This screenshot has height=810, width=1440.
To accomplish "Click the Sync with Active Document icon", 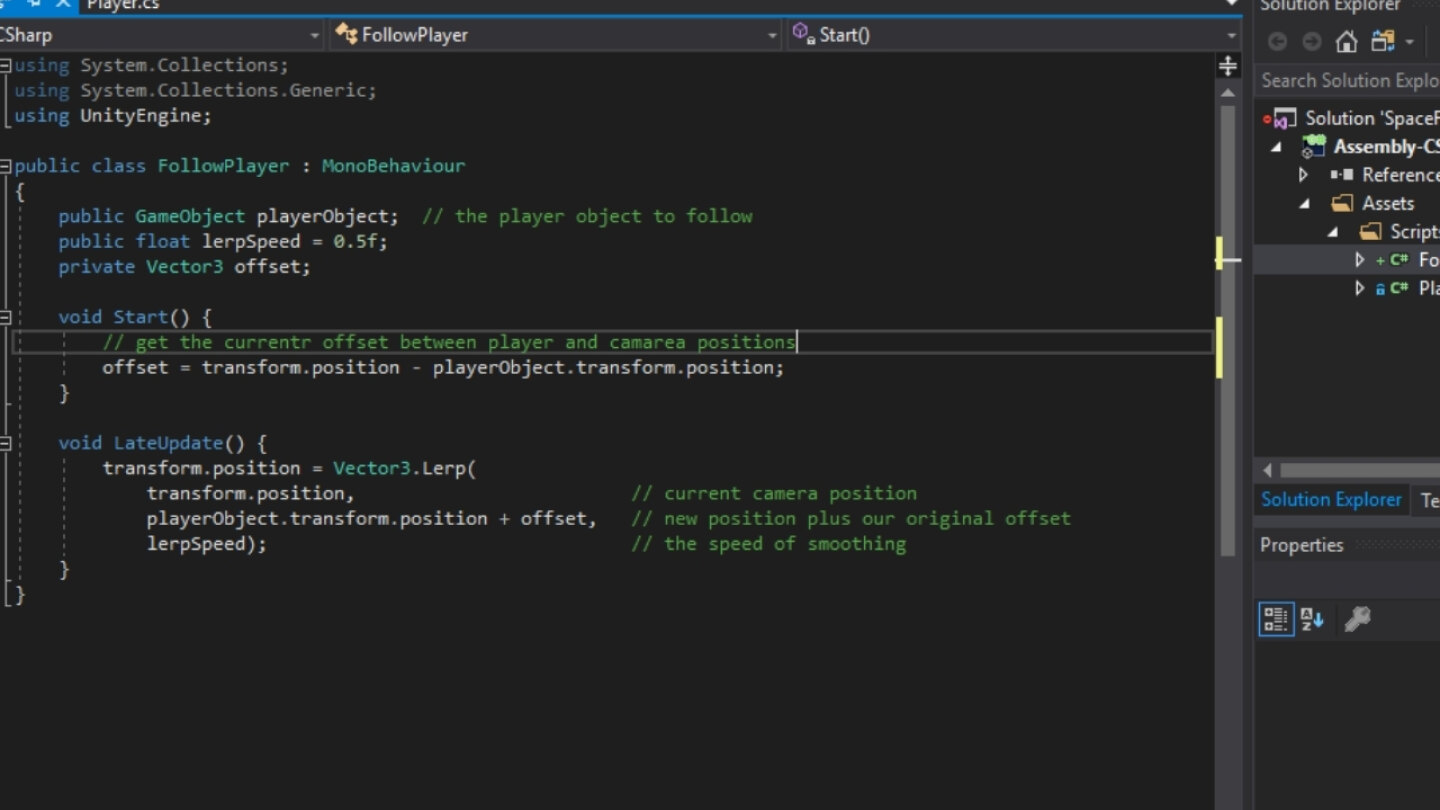I will (1383, 41).
